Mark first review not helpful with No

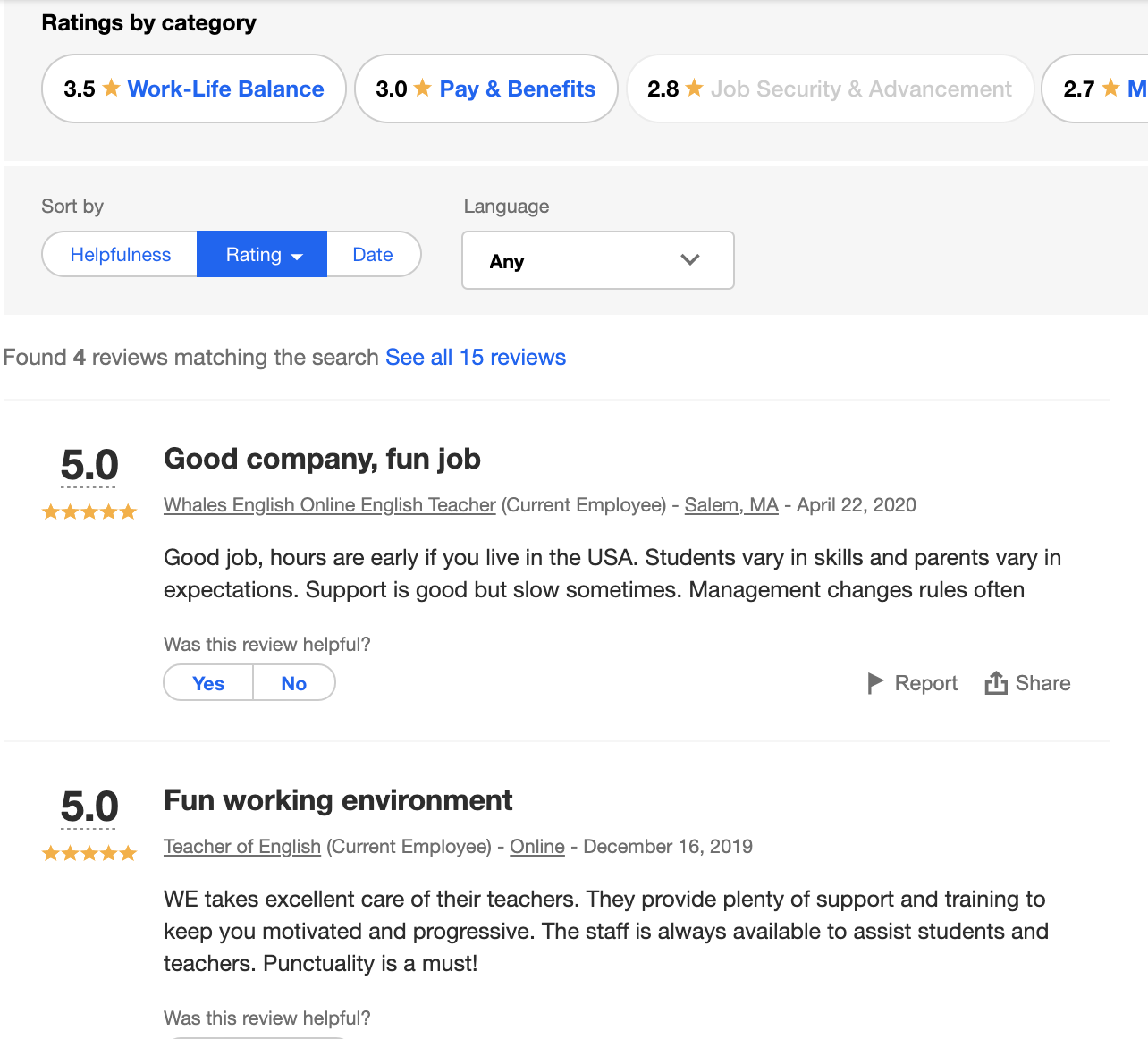[x=293, y=683]
